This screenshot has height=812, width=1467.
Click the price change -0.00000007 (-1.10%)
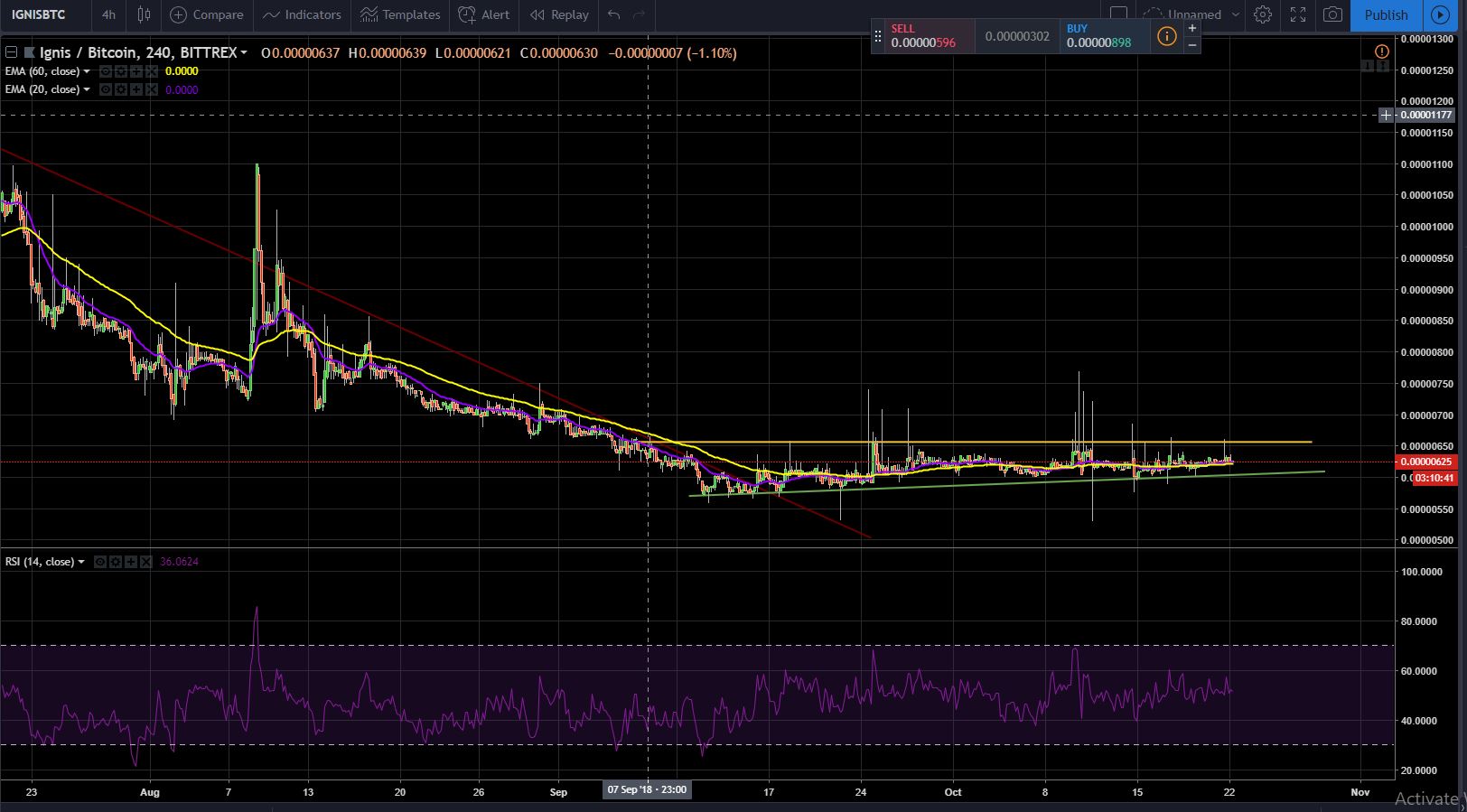[673, 53]
